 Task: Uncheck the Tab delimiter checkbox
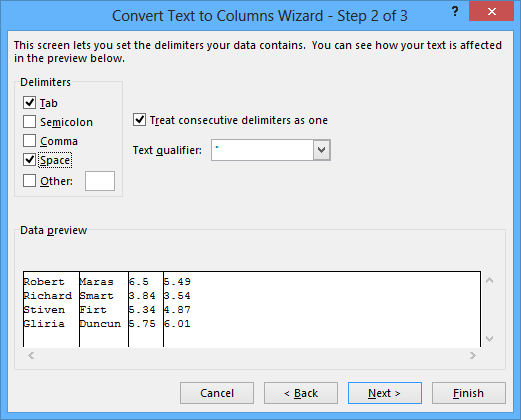[29, 102]
